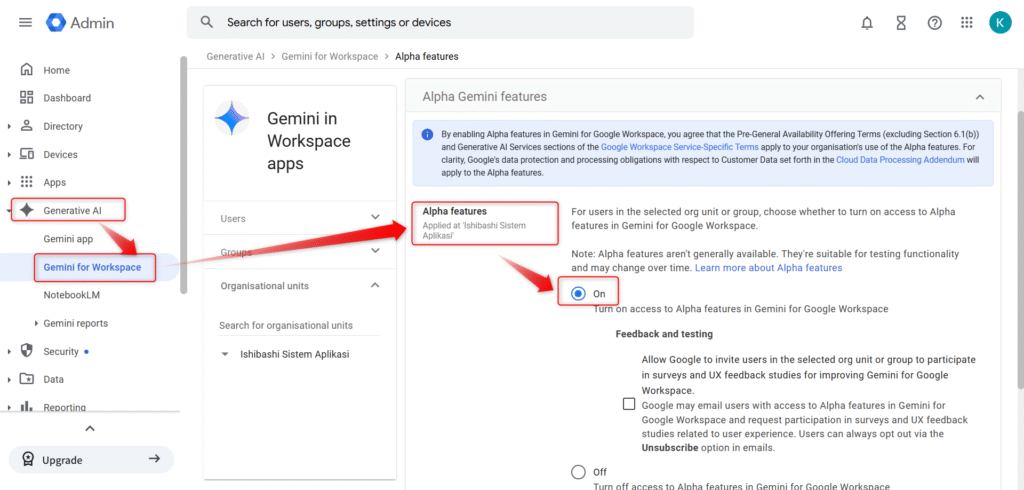Click the Home icon in sidebar

tap(27, 70)
